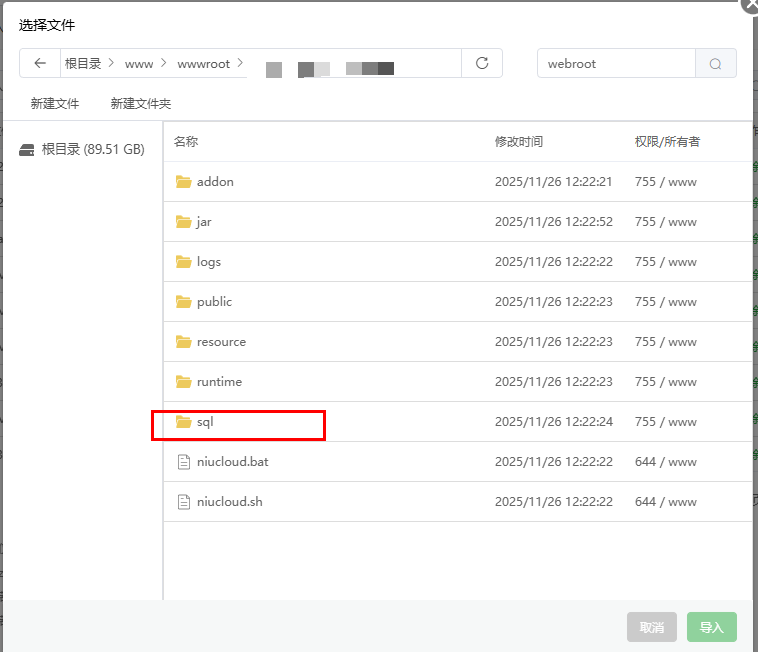Image resolution: width=758 pixels, height=652 pixels.
Task: Open the sql folder
Action: [x=205, y=422]
